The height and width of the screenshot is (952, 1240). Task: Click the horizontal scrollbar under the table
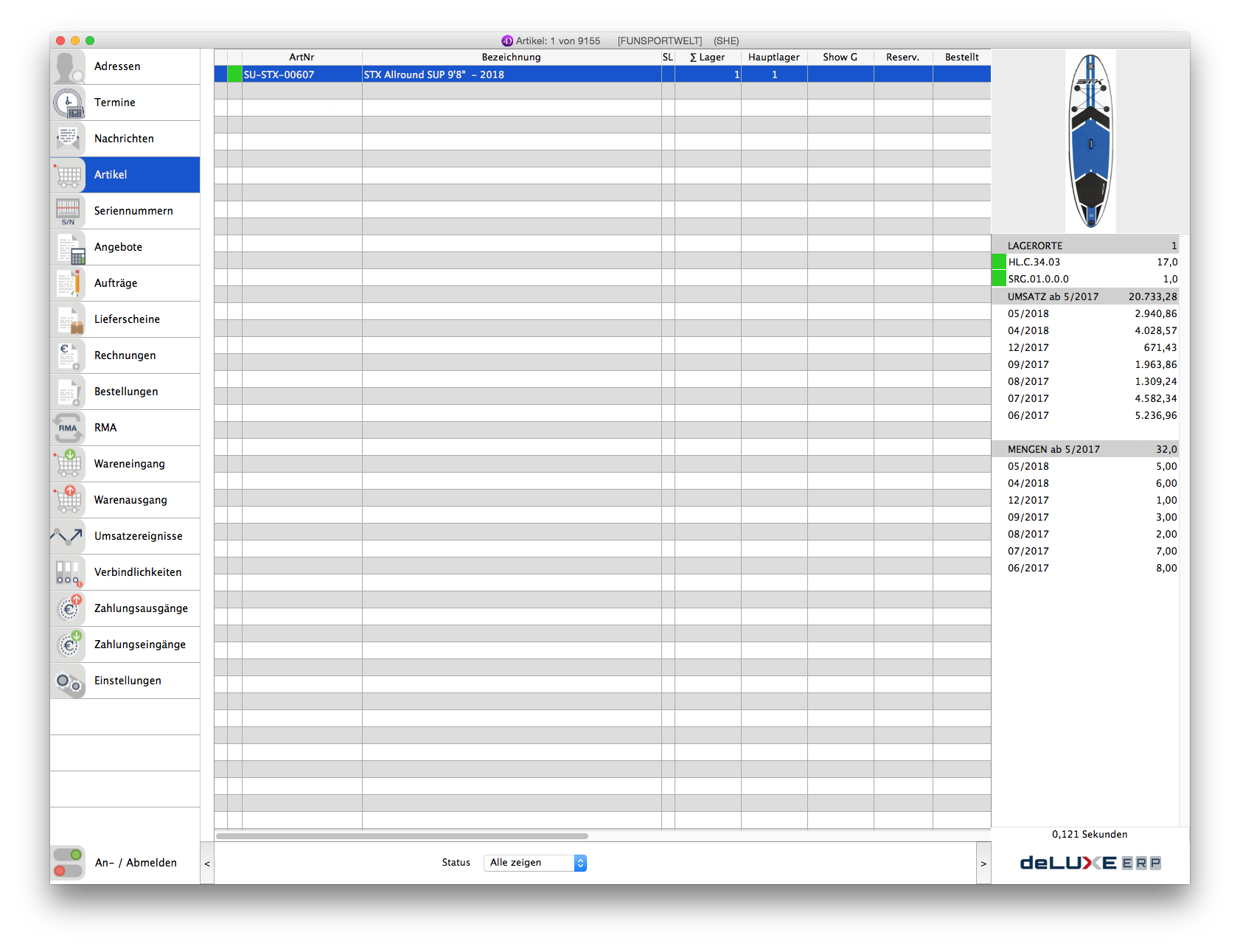coord(403,836)
